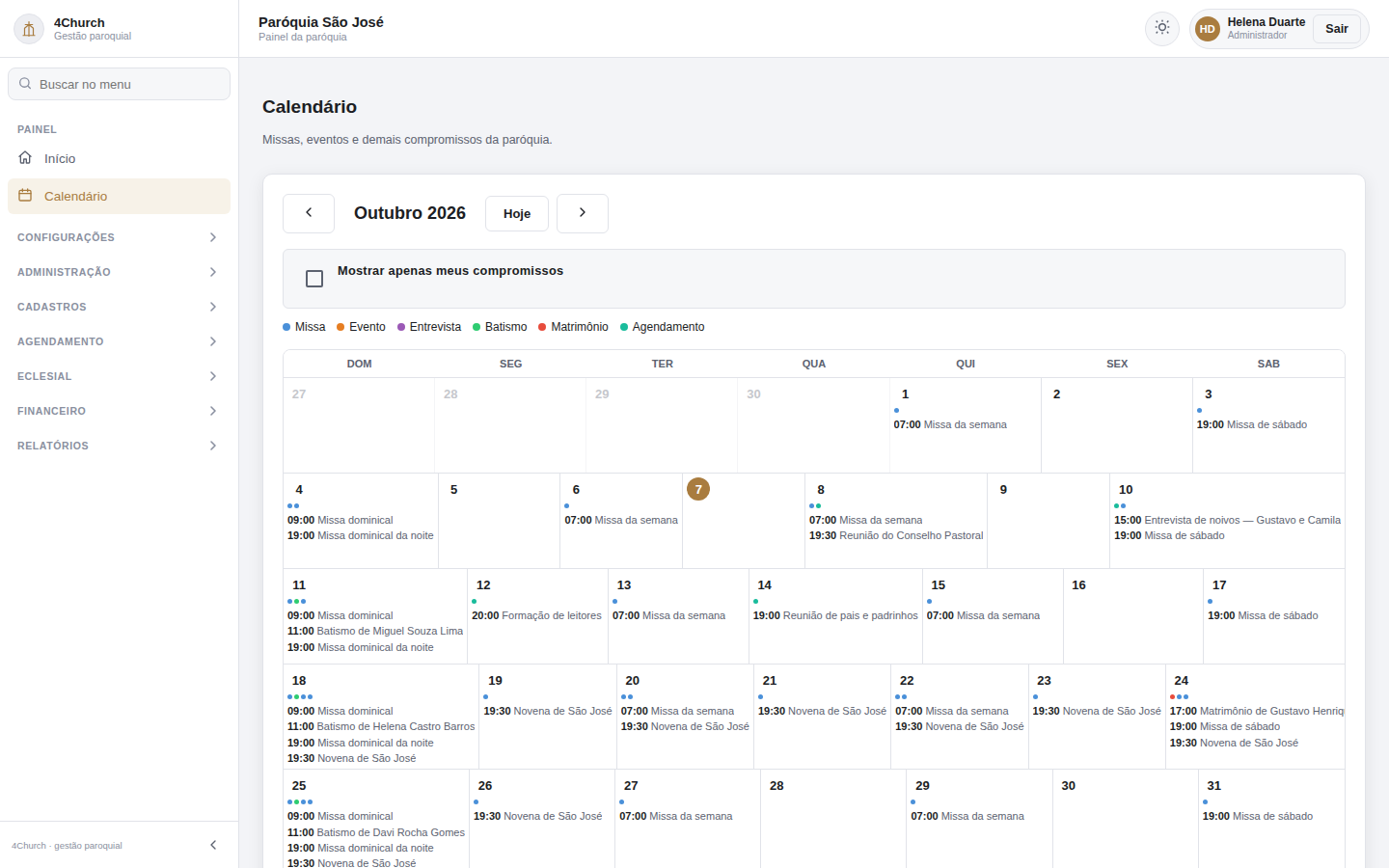This screenshot has height=868, width=1389.
Task: Open 'Missa de sábado' event on day 3
Action: (1252, 424)
